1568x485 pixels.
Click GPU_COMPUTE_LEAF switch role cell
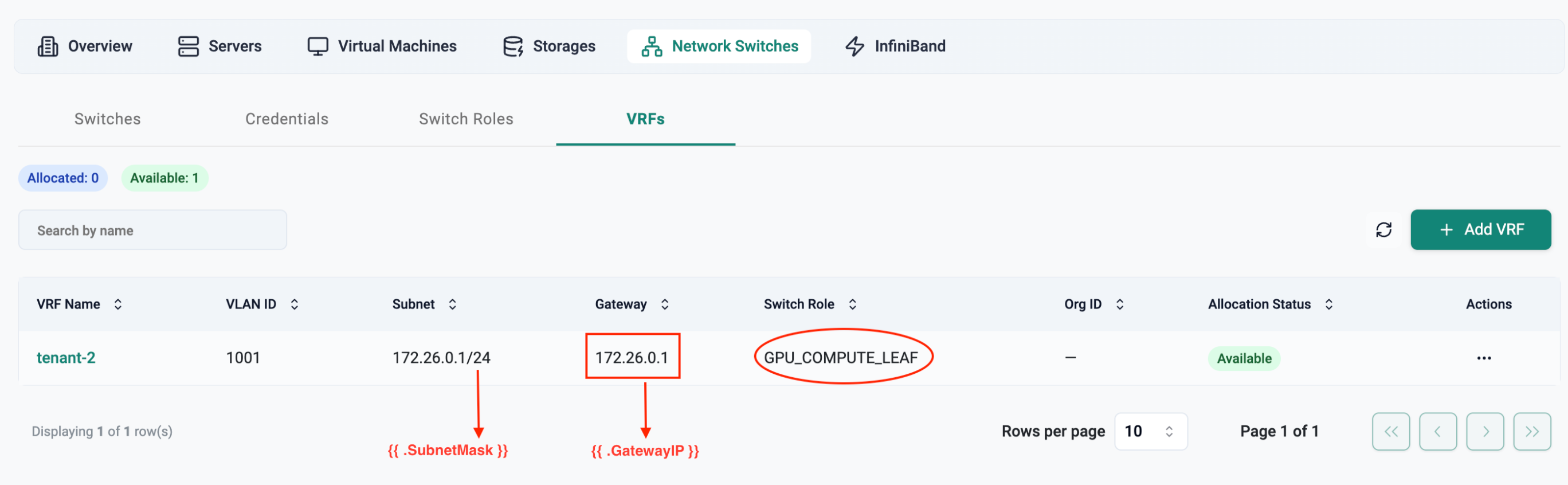[841, 358]
